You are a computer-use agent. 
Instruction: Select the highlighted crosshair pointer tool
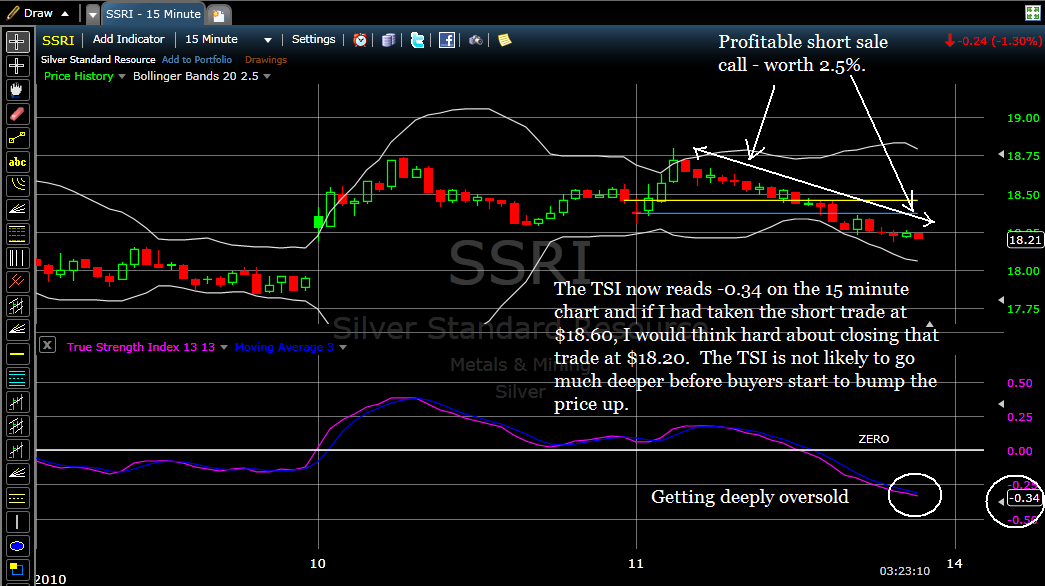coord(17,41)
